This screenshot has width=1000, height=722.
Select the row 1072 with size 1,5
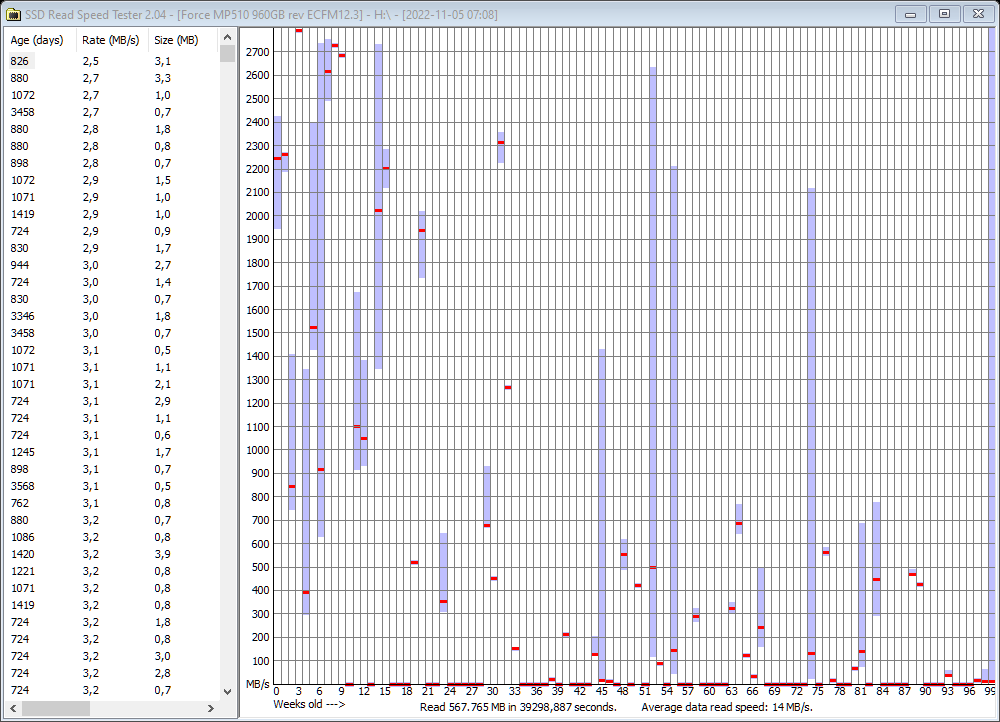coord(112,180)
